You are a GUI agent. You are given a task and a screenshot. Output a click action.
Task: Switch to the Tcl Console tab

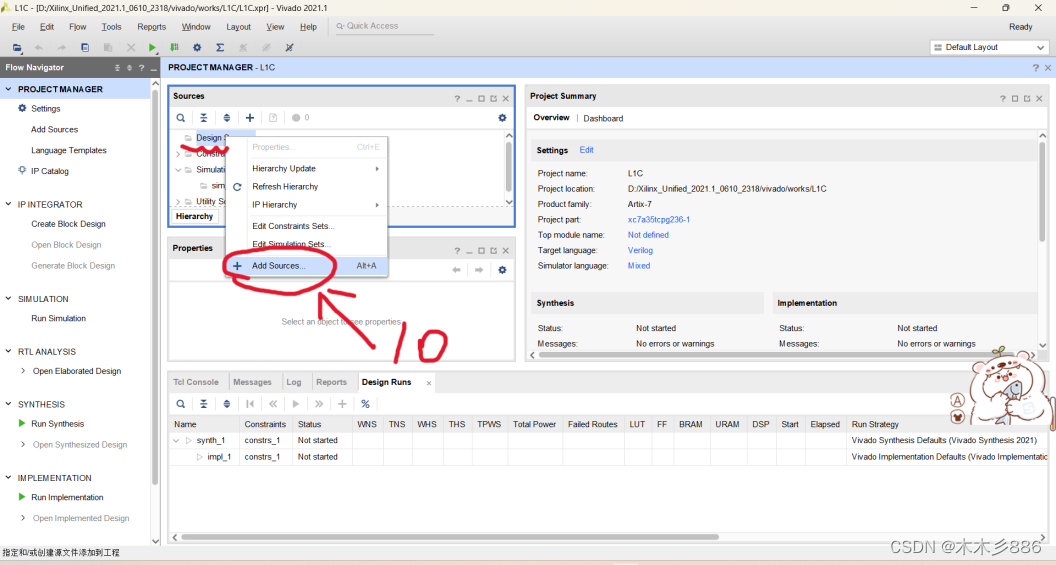tap(196, 382)
